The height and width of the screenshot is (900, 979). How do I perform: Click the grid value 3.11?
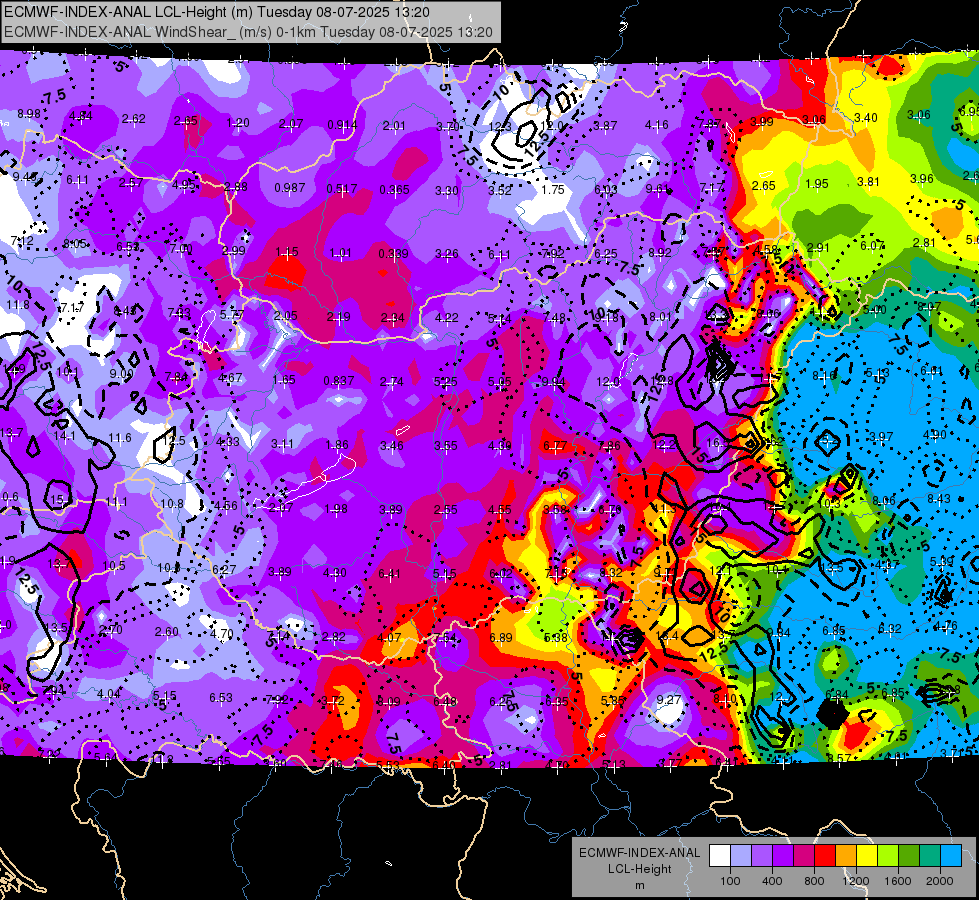[x=282, y=443]
